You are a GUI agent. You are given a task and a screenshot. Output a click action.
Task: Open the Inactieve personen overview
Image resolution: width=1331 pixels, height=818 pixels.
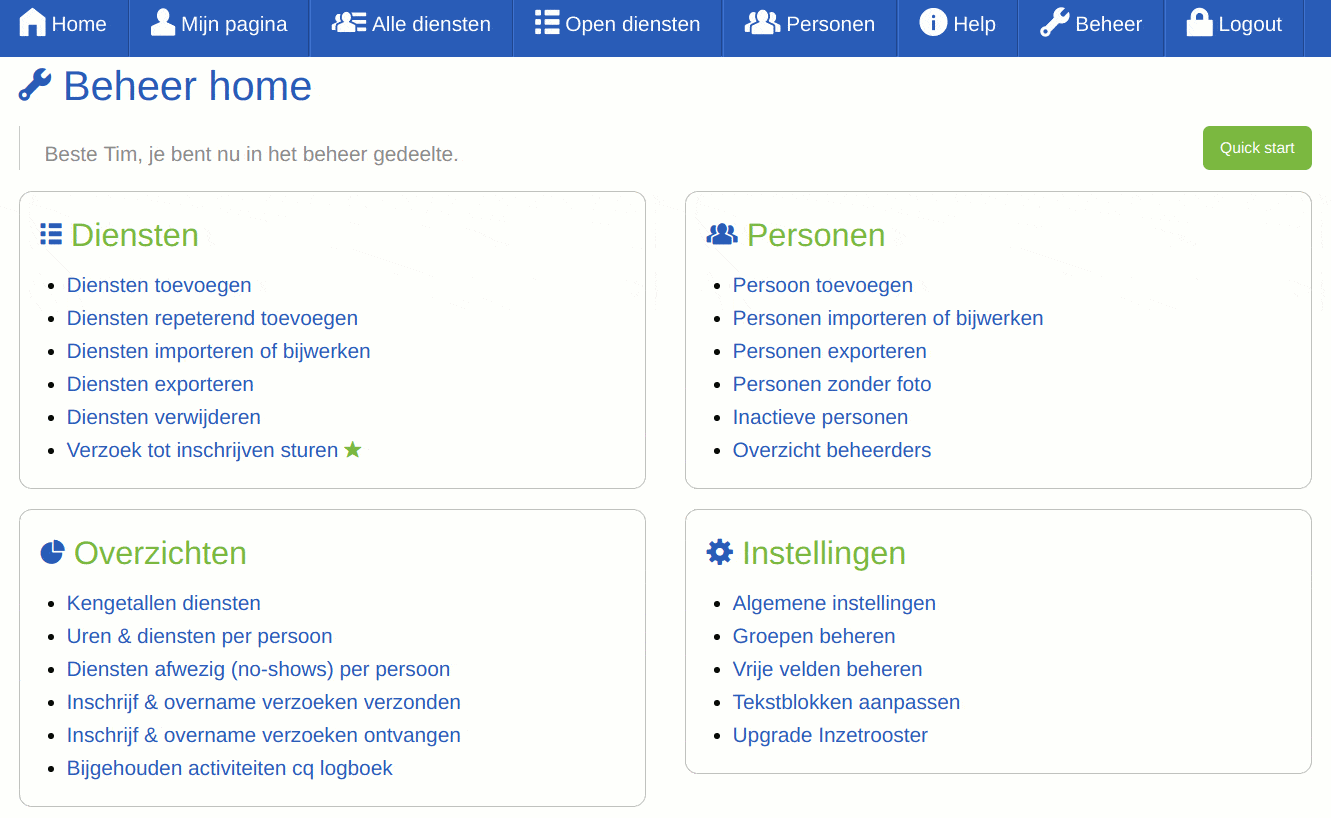point(820,417)
